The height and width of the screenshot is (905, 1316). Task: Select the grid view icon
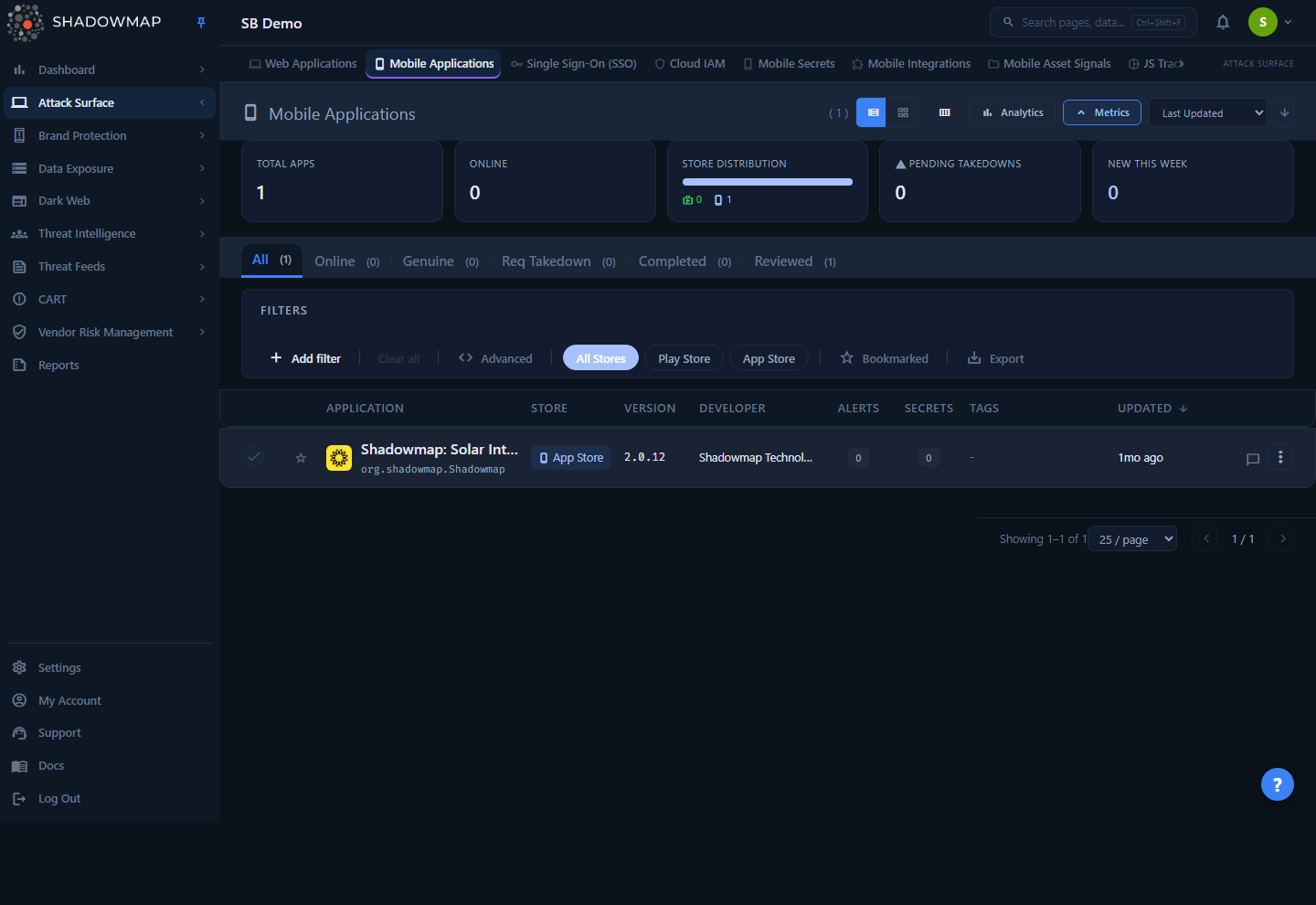click(x=903, y=112)
